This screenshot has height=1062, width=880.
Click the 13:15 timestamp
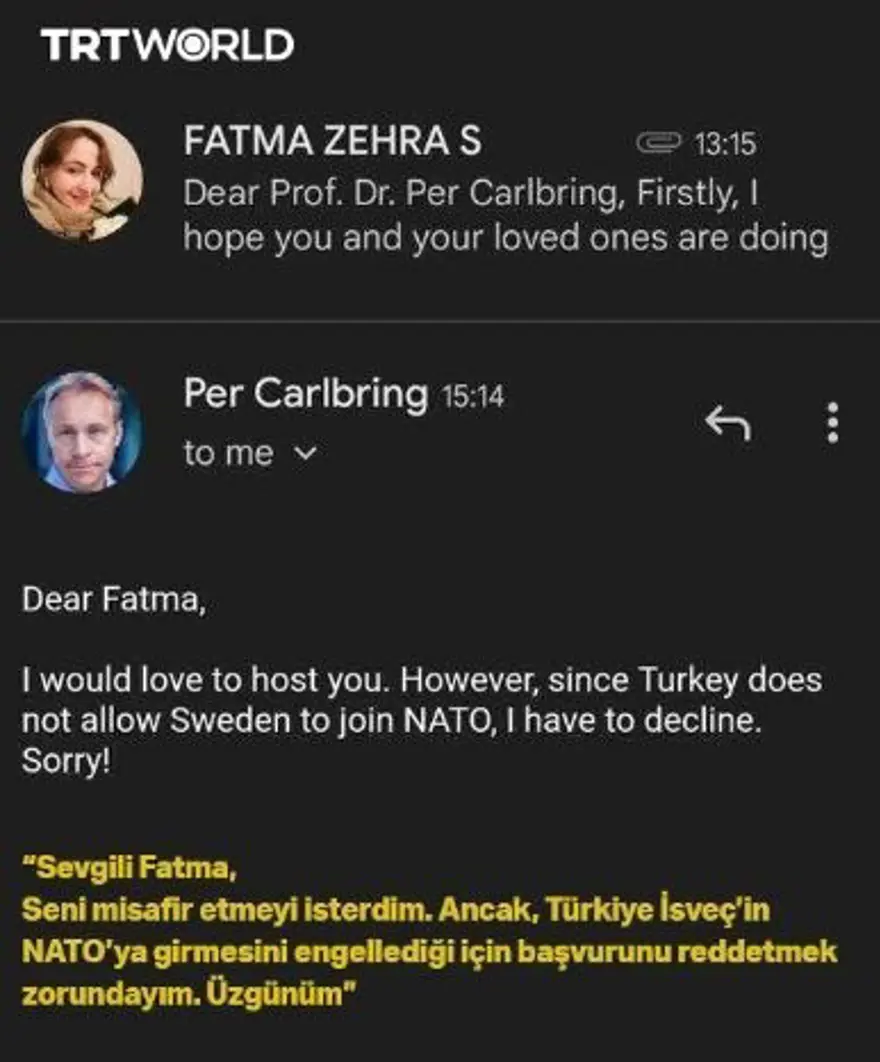725,145
